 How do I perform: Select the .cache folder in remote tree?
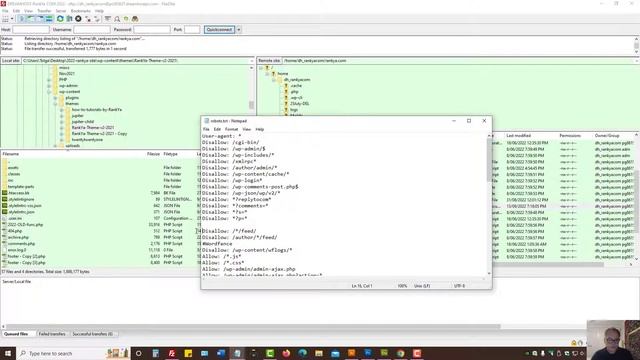pyautogui.click(x=296, y=86)
